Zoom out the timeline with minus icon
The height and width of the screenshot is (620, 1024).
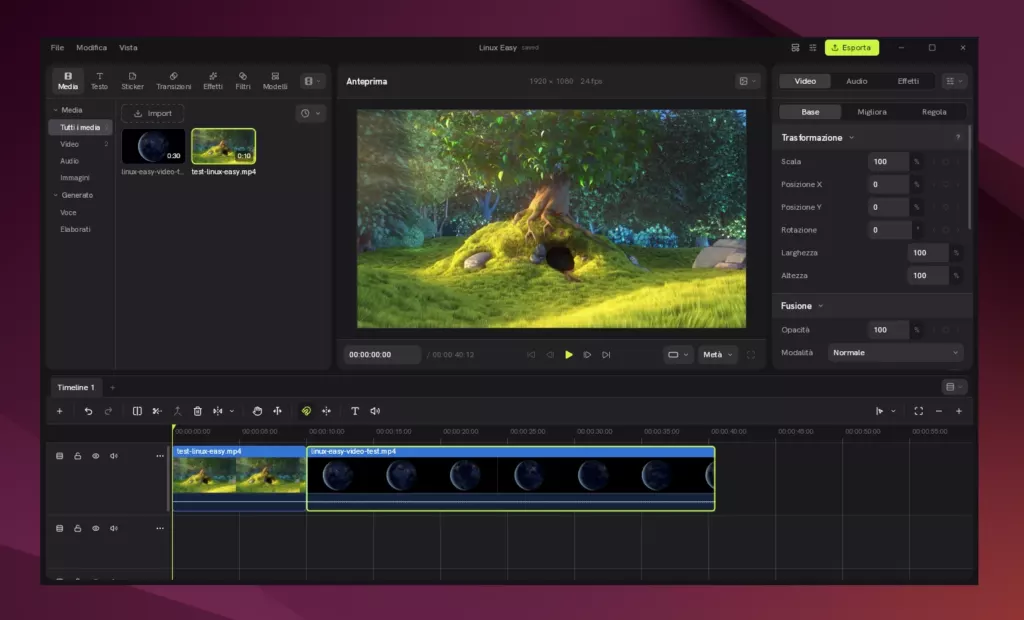pyautogui.click(x=938, y=411)
